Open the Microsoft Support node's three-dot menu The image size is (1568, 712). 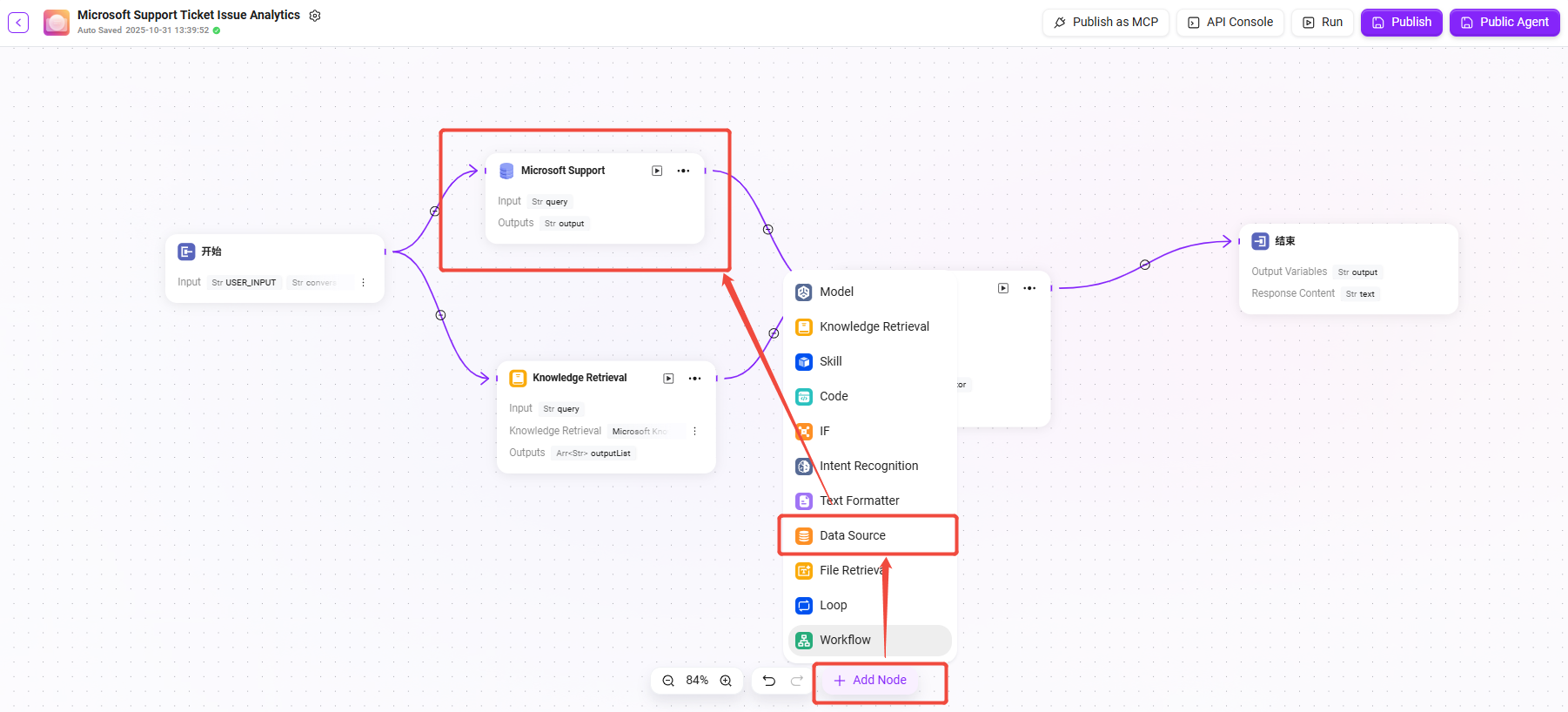click(x=683, y=171)
